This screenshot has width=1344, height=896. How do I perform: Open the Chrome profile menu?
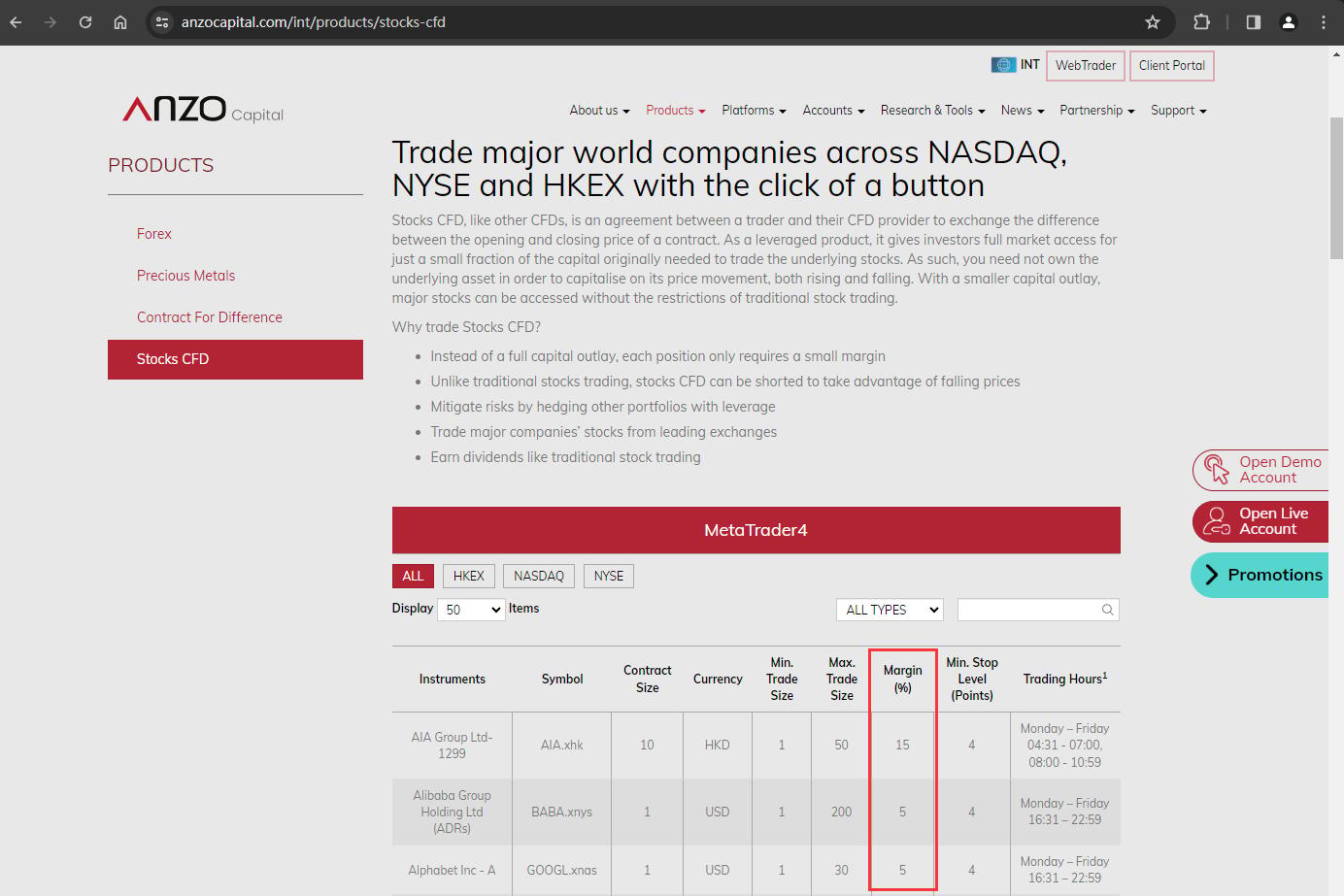[1289, 22]
